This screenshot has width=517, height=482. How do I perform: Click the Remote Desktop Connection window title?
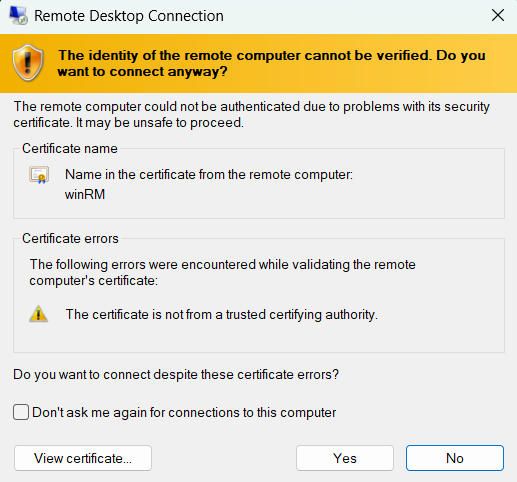click(129, 16)
